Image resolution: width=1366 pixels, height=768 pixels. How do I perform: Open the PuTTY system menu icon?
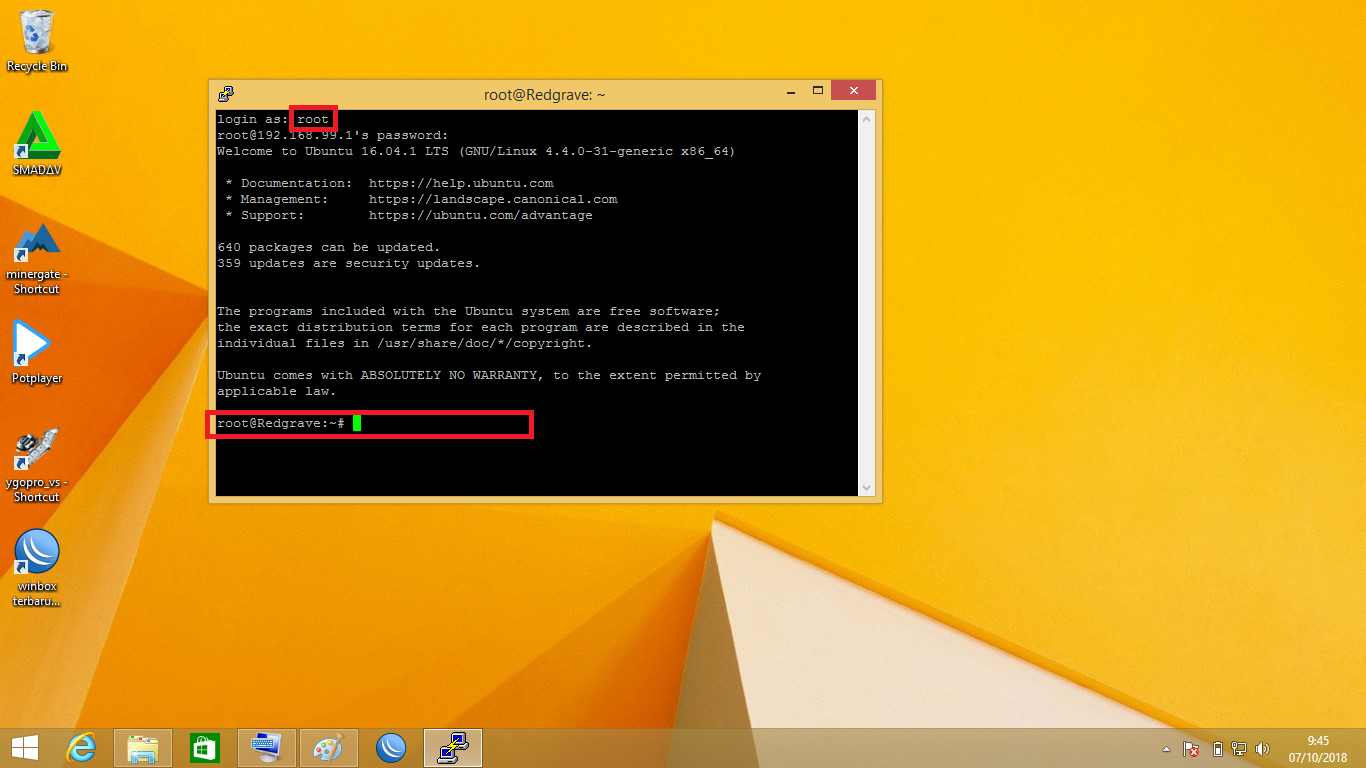(224, 92)
